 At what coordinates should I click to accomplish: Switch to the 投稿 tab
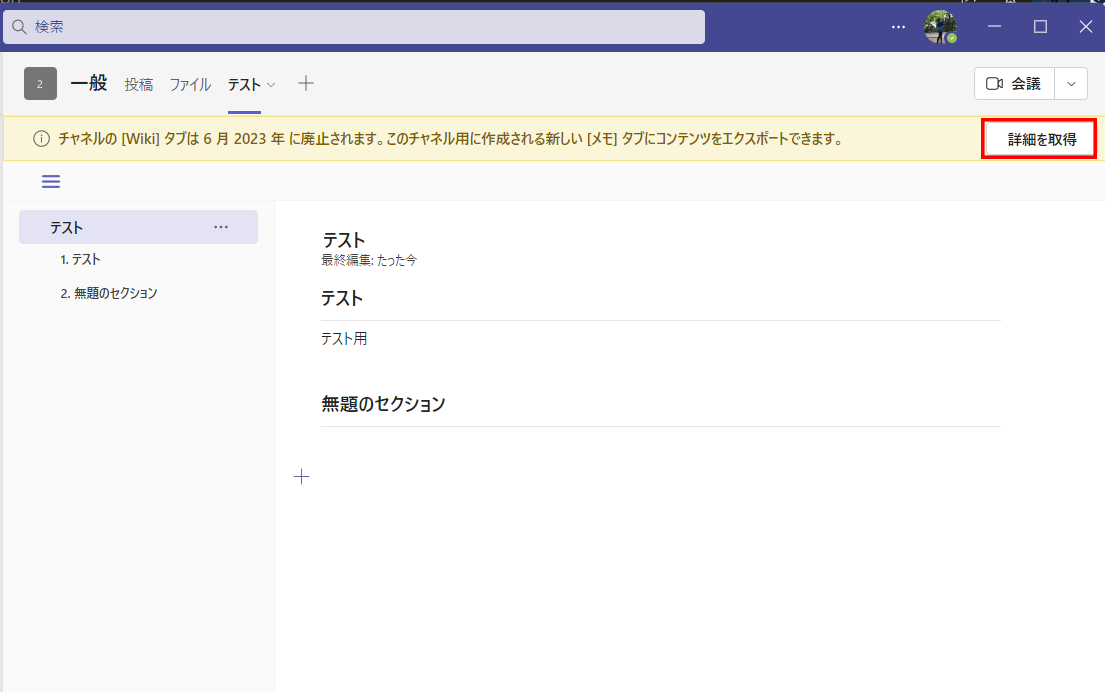(x=139, y=85)
